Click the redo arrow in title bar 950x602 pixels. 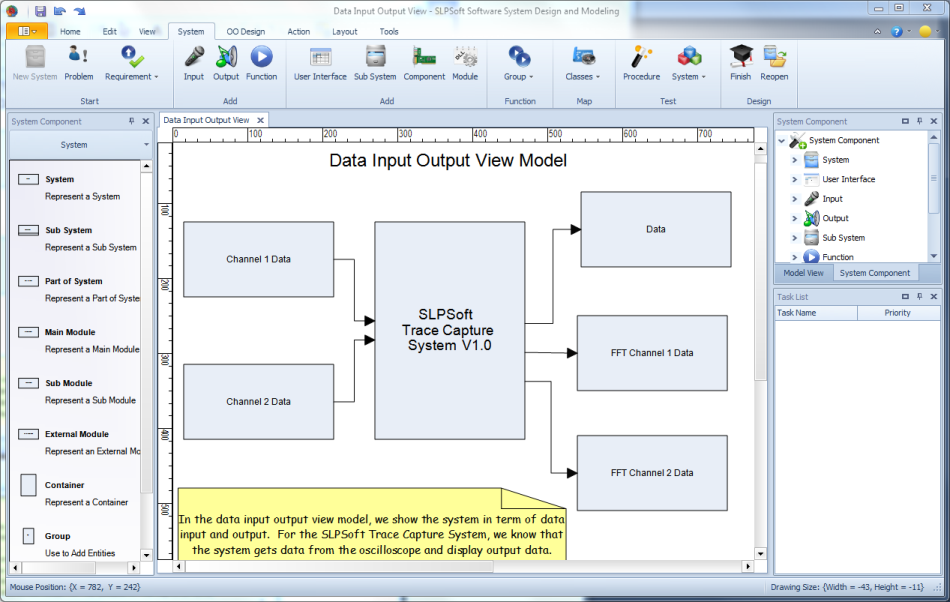pyautogui.click(x=79, y=11)
